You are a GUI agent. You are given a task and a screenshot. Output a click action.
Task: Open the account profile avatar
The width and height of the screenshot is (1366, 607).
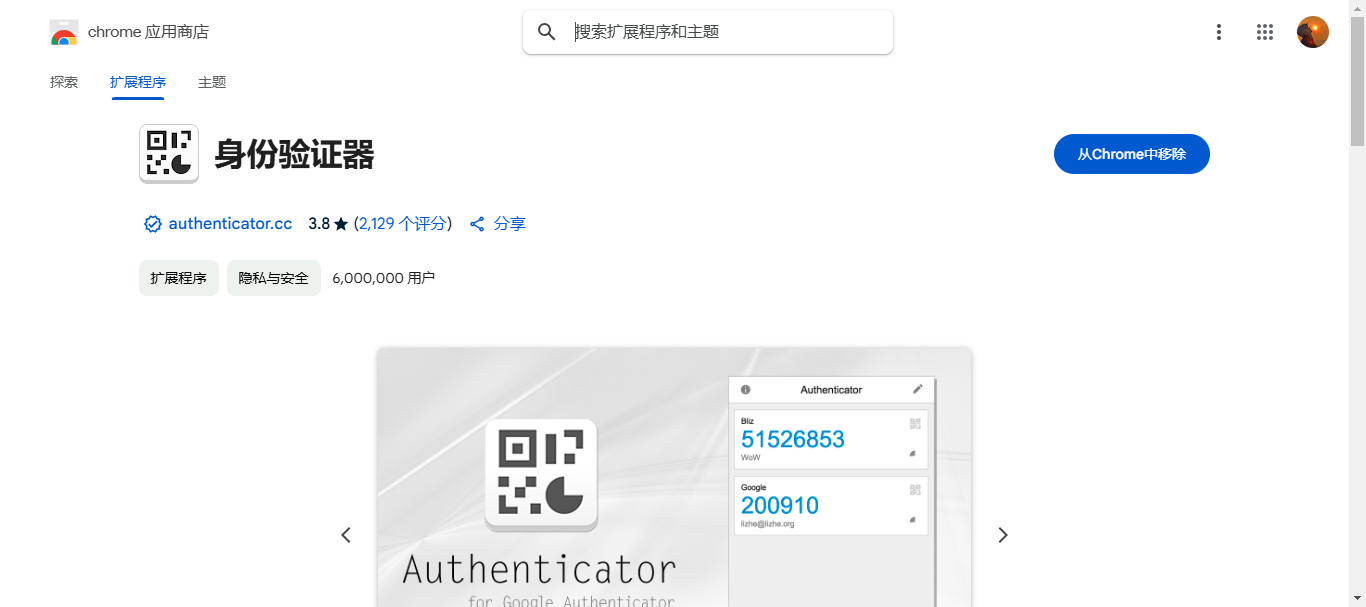pos(1313,32)
